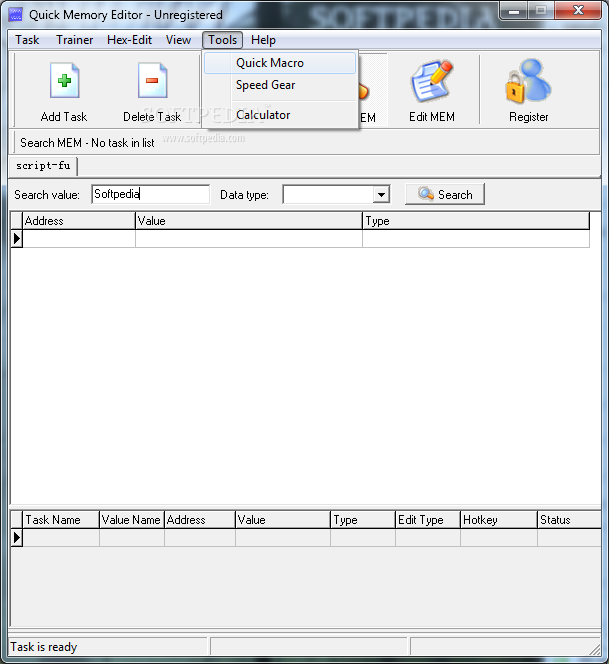This screenshot has height=664, width=609.
Task: Click the Edit Type column header
Action: pyautogui.click(x=428, y=520)
